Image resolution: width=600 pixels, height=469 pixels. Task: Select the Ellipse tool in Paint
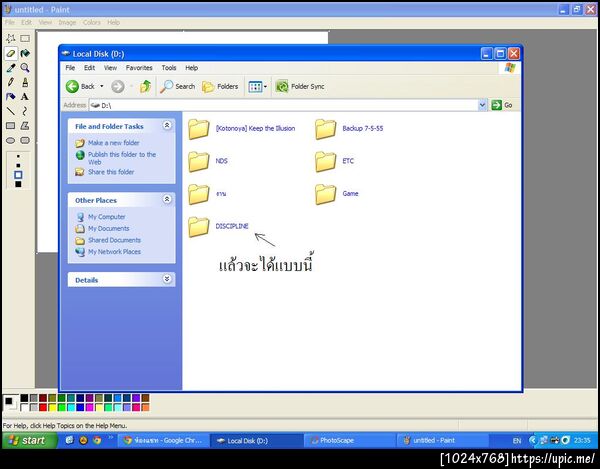point(11,140)
